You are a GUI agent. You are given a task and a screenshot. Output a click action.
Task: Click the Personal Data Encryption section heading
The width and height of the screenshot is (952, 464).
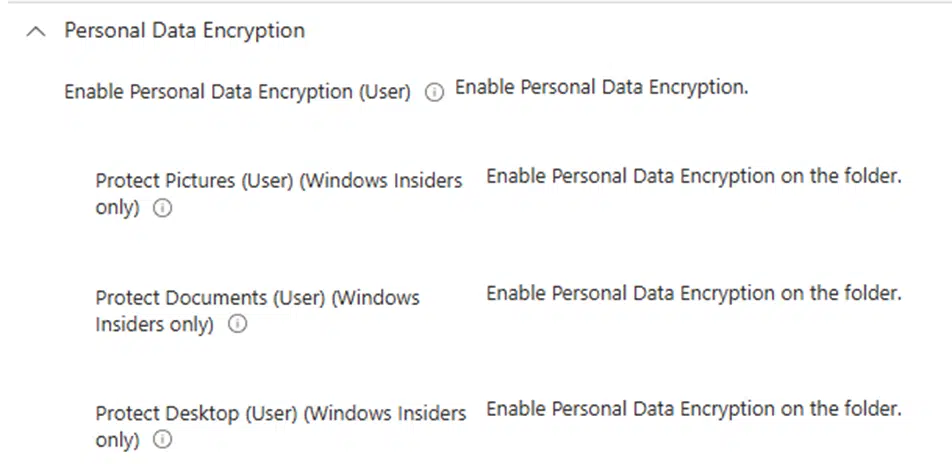click(x=184, y=31)
